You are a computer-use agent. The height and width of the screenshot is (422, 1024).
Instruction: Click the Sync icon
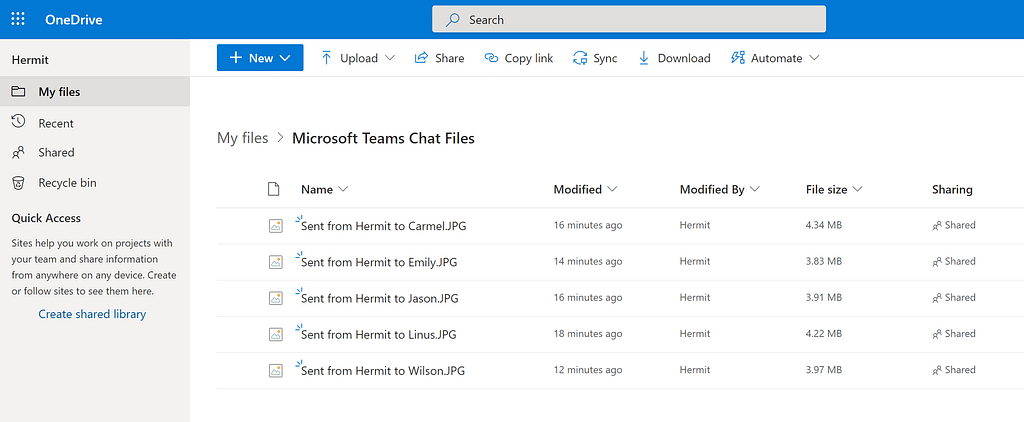tap(580, 58)
